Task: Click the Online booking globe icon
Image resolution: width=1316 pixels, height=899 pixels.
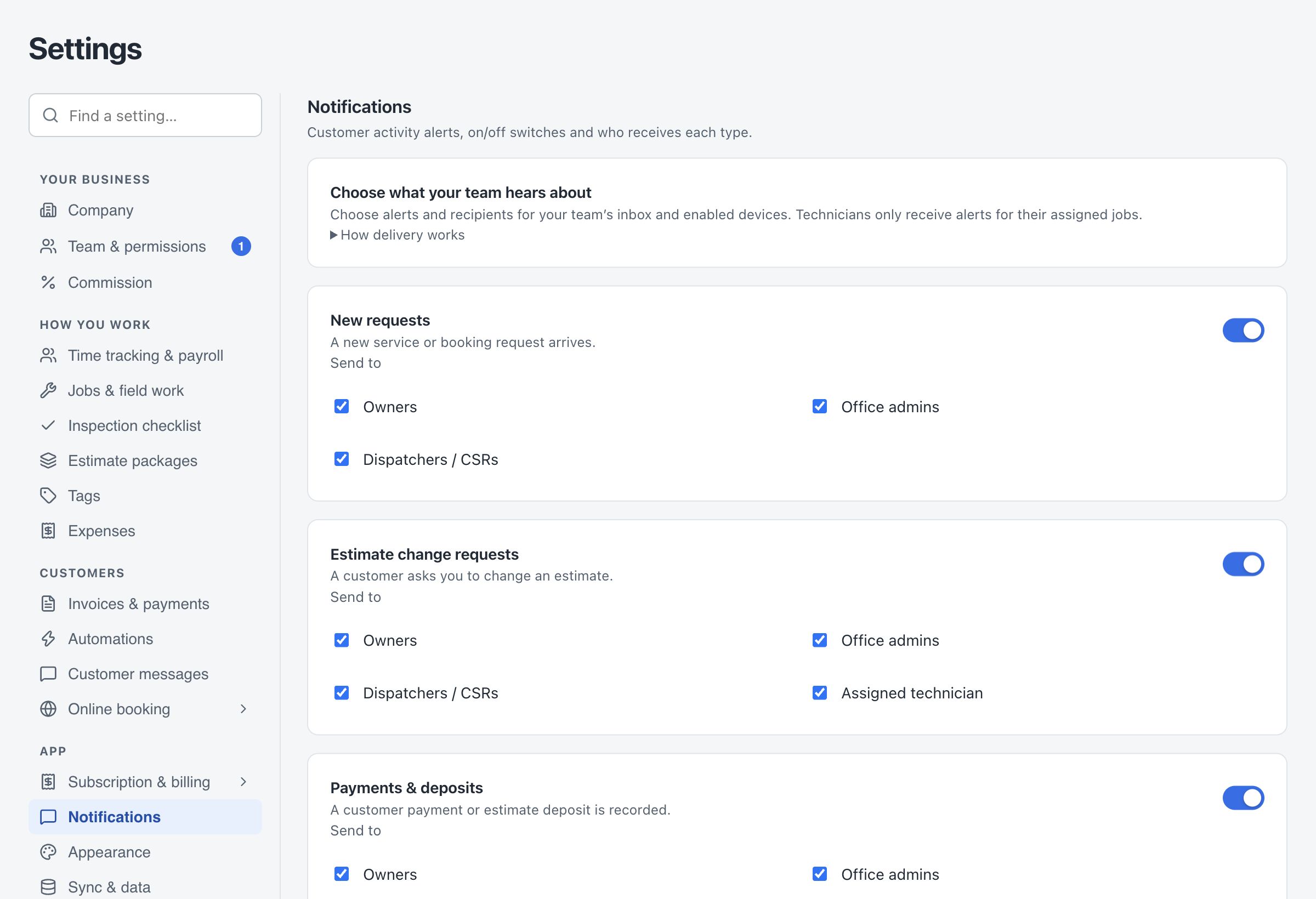Action: tap(48, 709)
